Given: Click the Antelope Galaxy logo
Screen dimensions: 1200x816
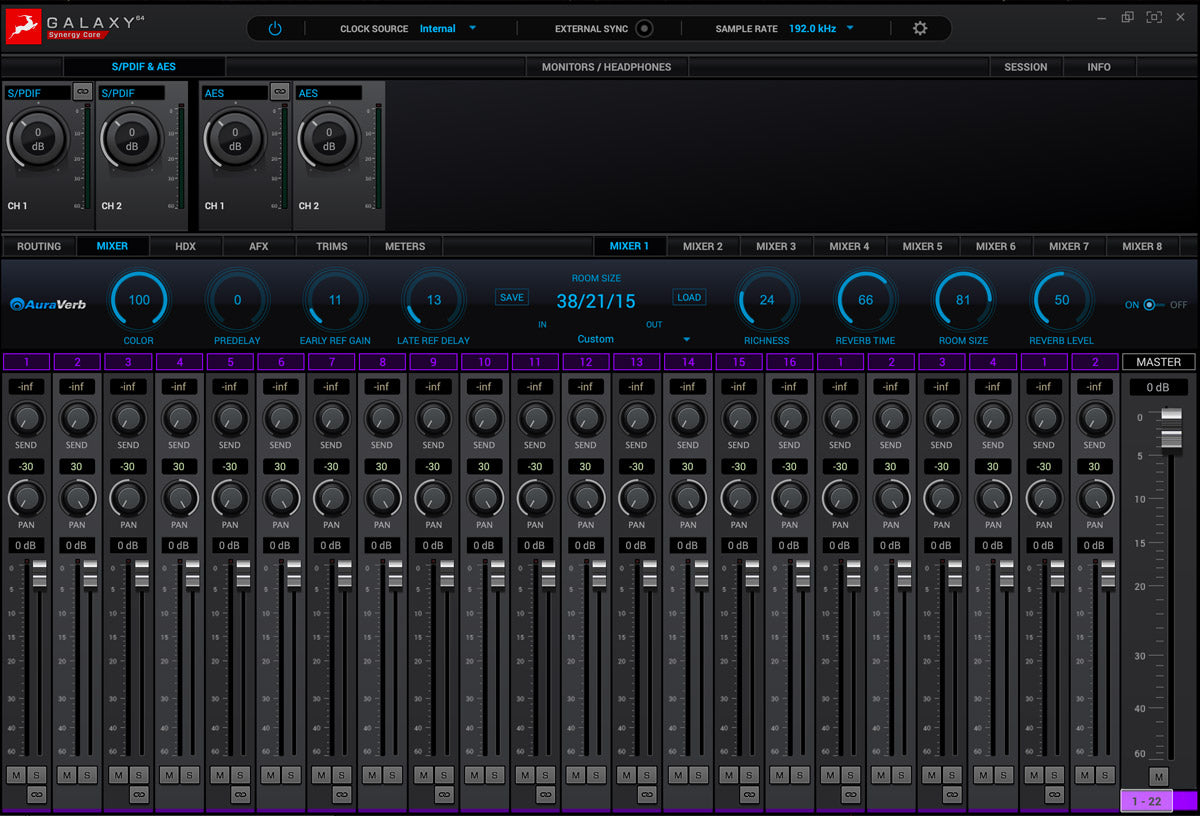Looking at the screenshot, I should point(23,26).
